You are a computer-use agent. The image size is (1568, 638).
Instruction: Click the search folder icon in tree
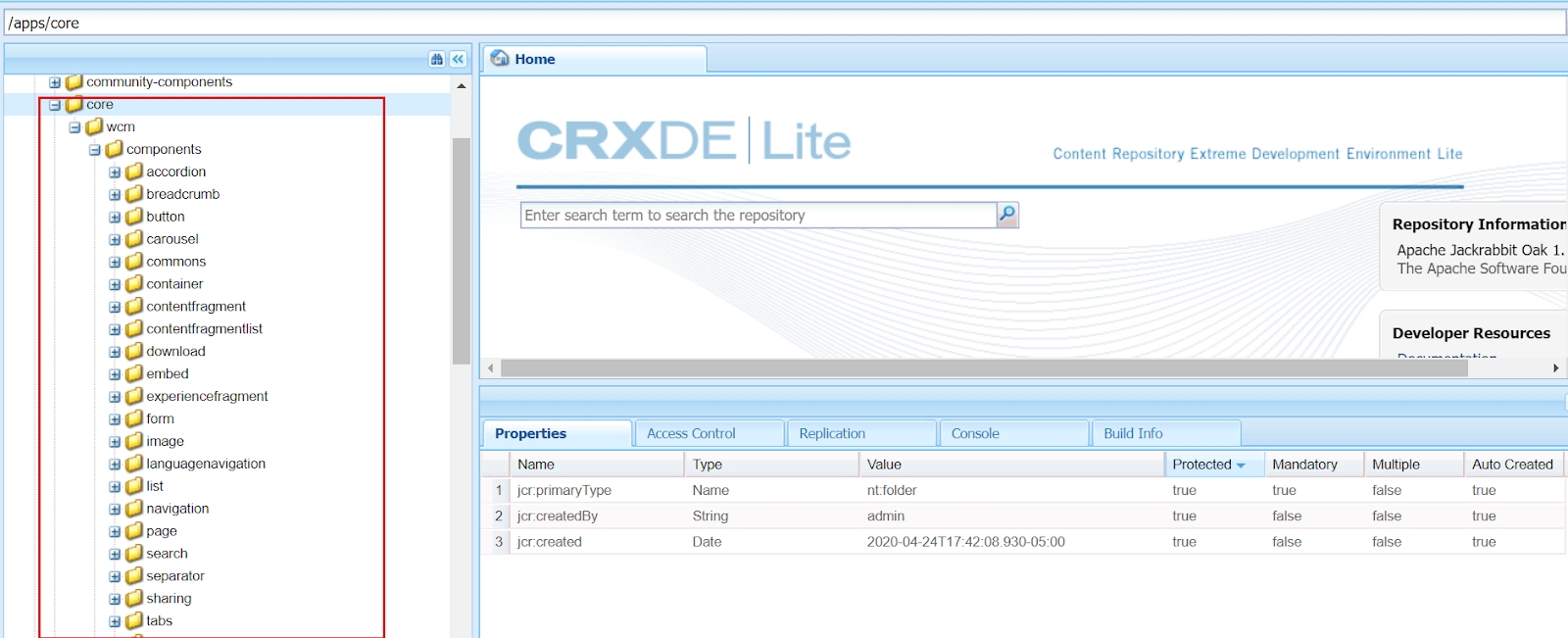tap(134, 554)
